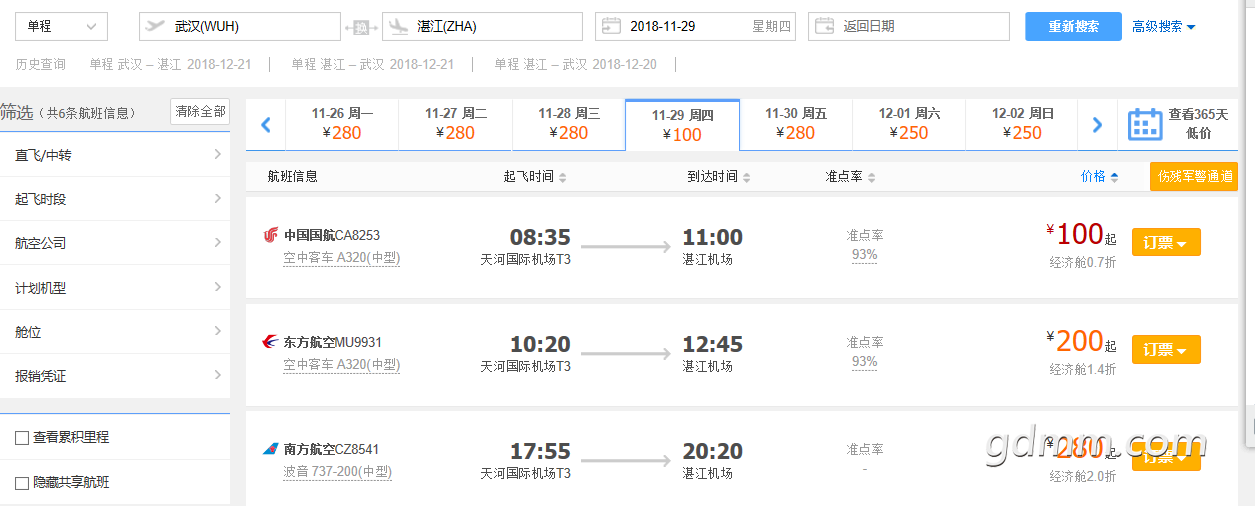This screenshot has width=1255, height=506.
Task: Sort flights by 起飞时间
Action: coord(535,177)
